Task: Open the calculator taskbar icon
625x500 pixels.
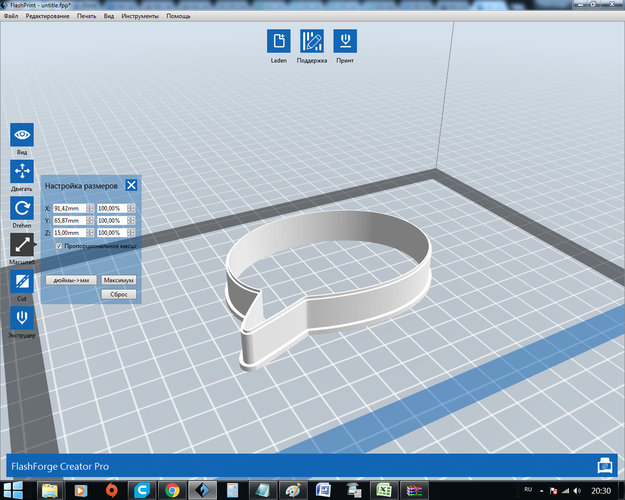Action: pyautogui.click(x=232, y=490)
